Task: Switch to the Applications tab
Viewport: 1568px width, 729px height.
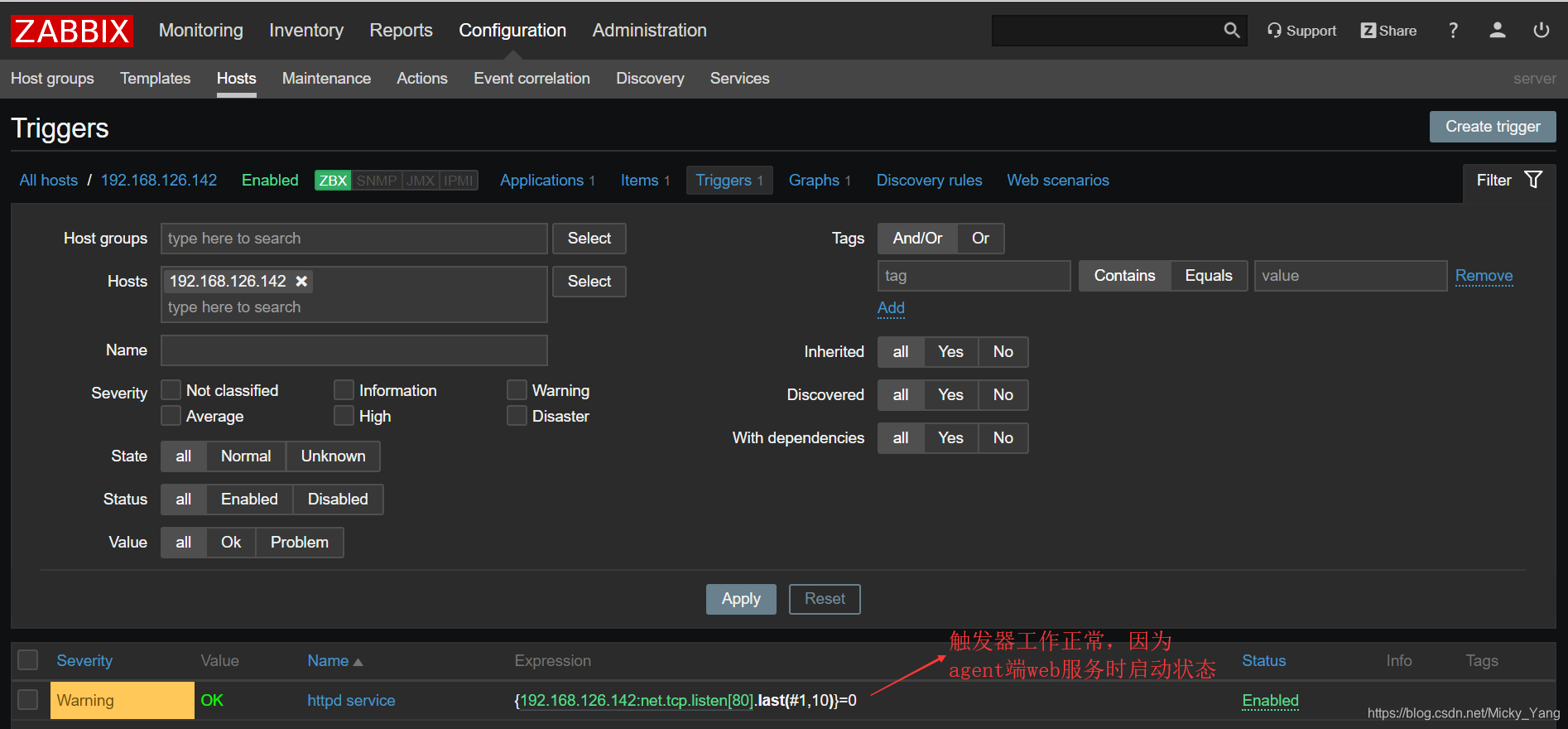Action: pyautogui.click(x=541, y=181)
